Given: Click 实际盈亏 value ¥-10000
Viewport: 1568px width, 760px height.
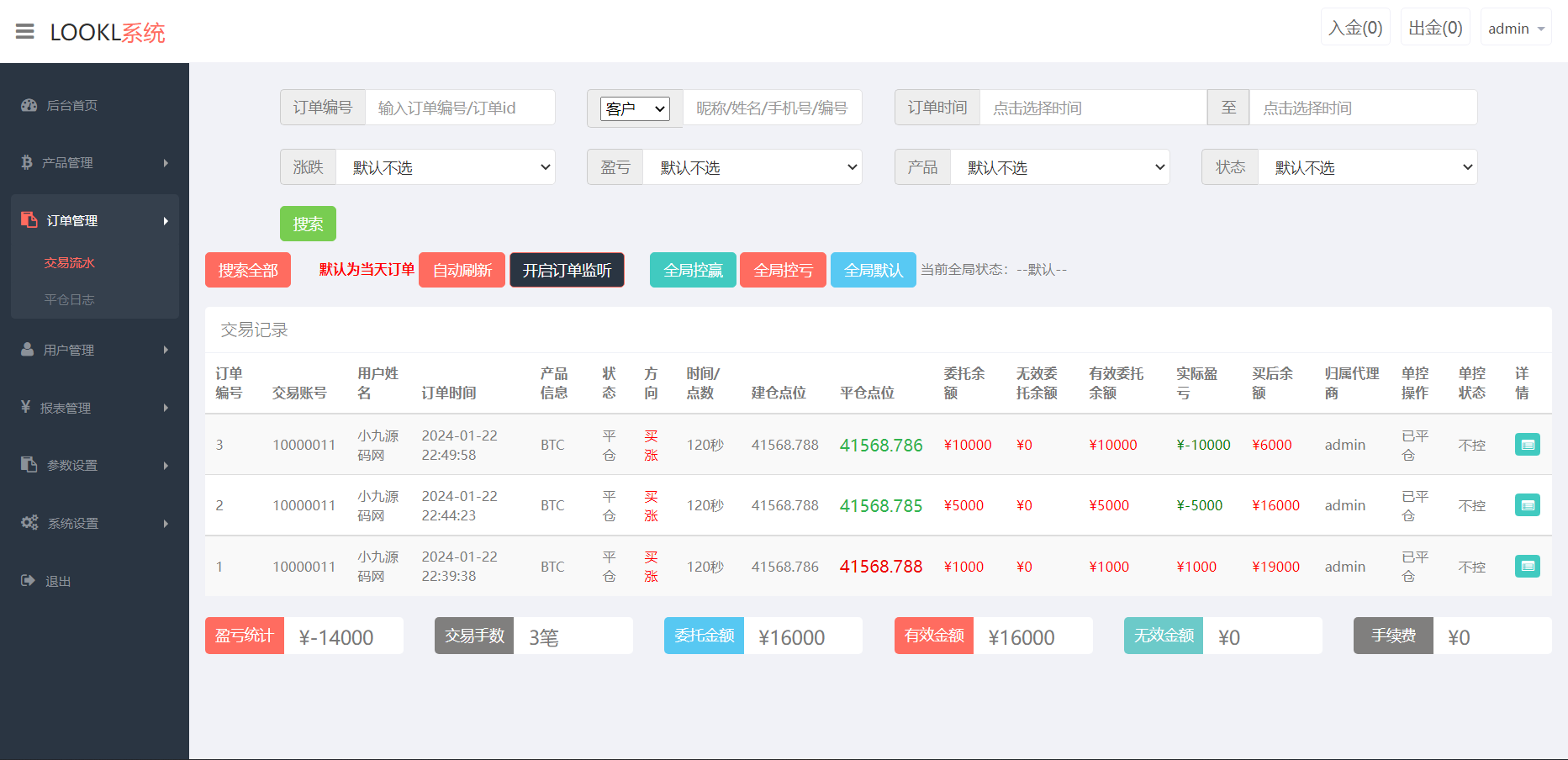Looking at the screenshot, I should click(x=1203, y=445).
